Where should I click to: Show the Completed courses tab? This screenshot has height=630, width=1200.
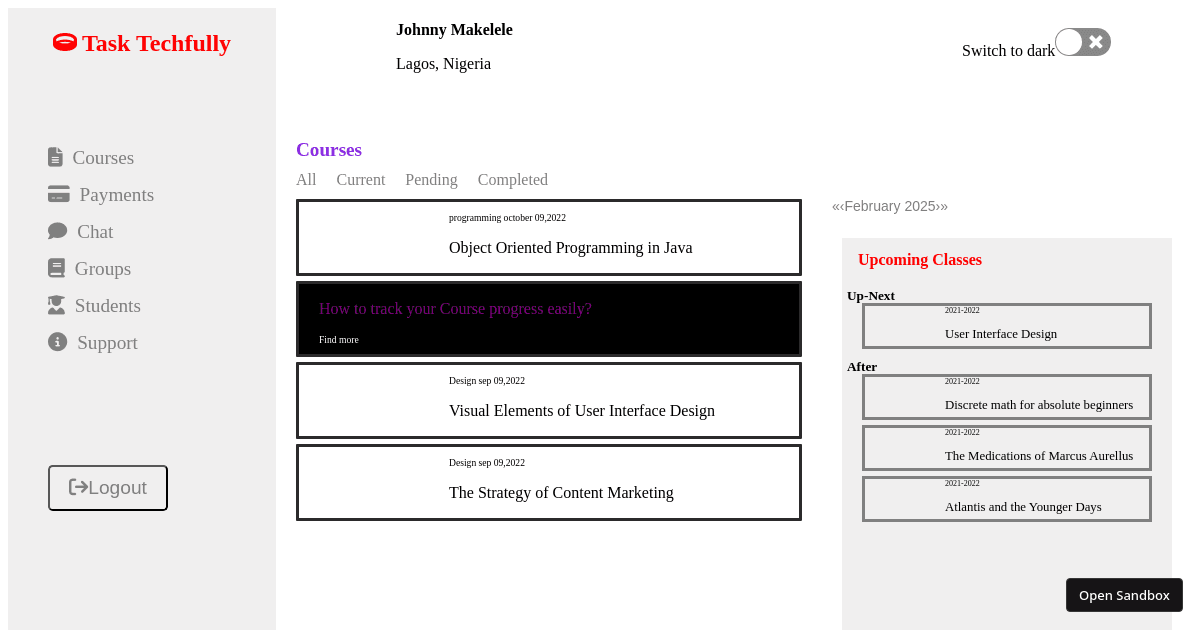(512, 180)
